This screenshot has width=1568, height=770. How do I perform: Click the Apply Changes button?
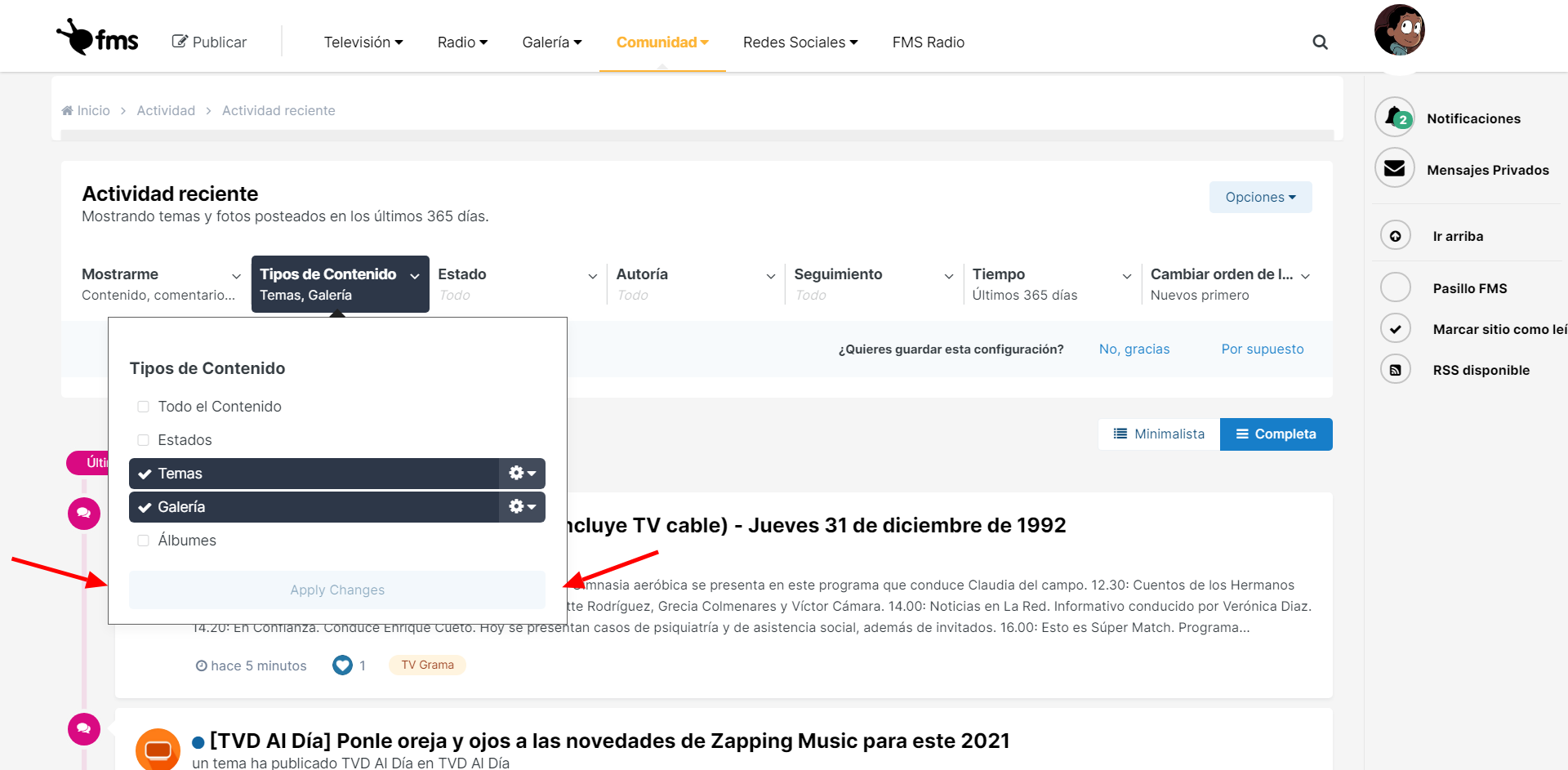point(337,590)
